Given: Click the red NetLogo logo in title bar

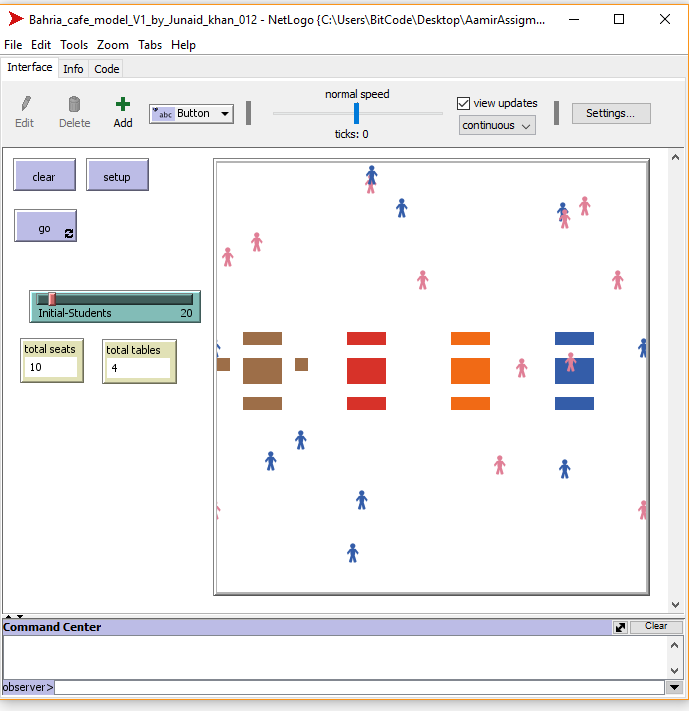Looking at the screenshot, I should 15,19.
